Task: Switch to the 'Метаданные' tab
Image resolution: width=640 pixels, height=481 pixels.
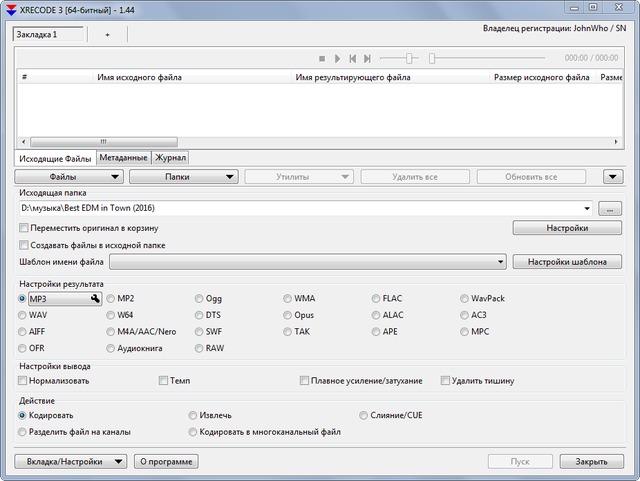Action: pyautogui.click(x=123, y=157)
